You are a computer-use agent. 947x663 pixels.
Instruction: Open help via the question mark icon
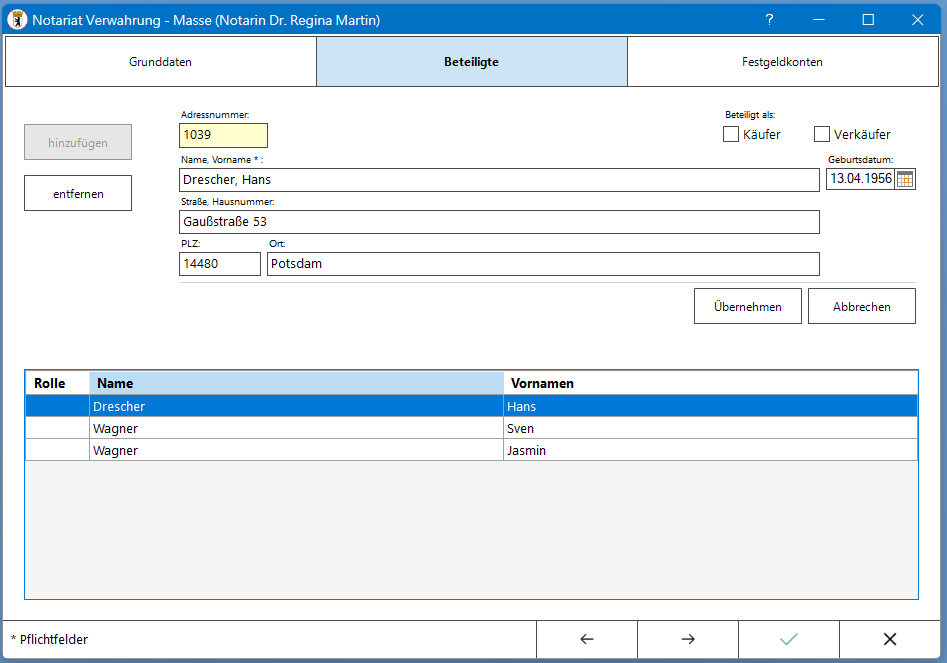click(769, 20)
